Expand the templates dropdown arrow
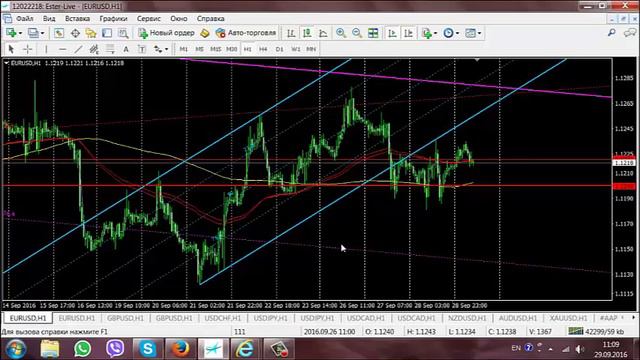This screenshot has width=640, height=360. (x=479, y=33)
